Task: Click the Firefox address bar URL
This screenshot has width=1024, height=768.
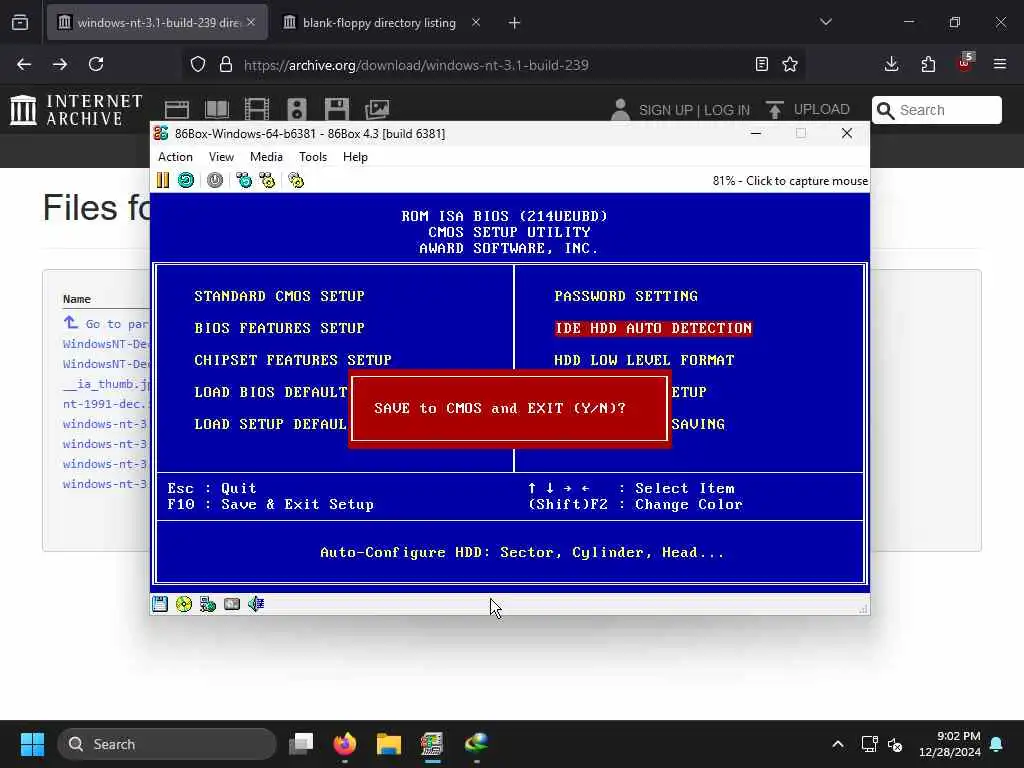Action: pyautogui.click(x=416, y=65)
